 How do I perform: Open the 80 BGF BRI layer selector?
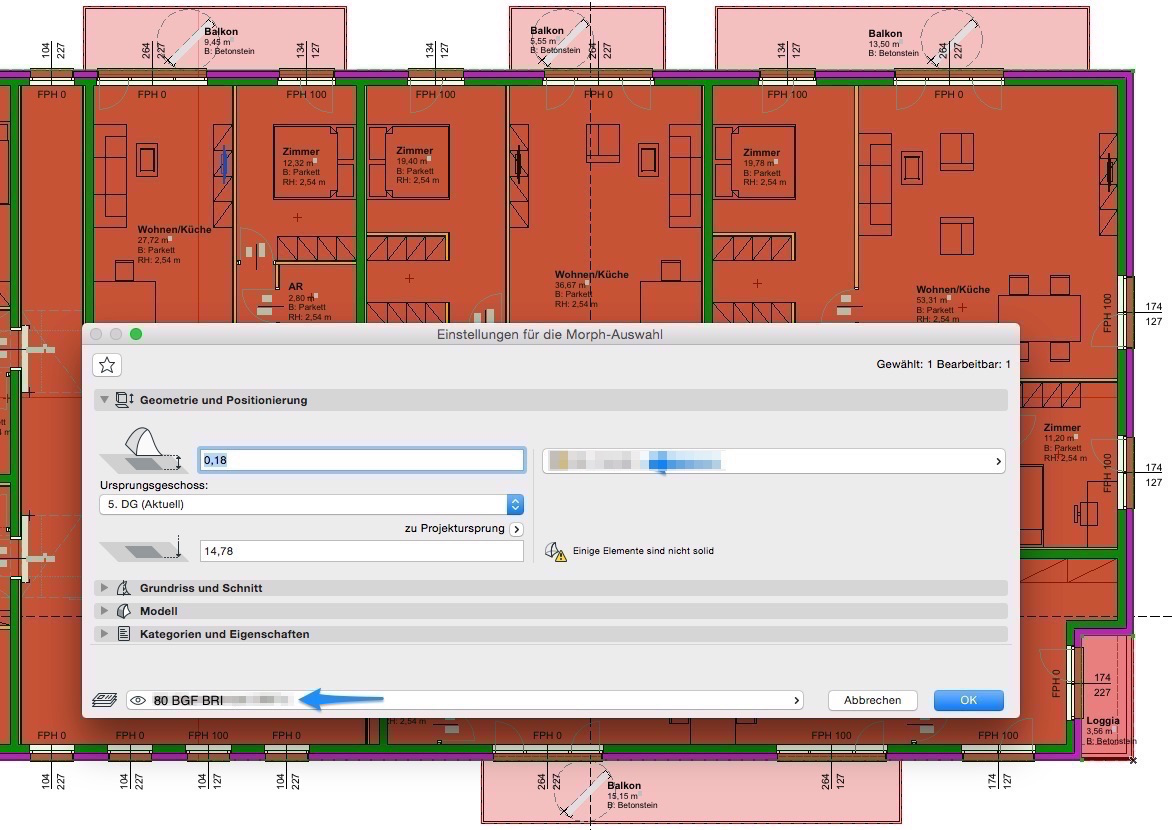(465, 700)
